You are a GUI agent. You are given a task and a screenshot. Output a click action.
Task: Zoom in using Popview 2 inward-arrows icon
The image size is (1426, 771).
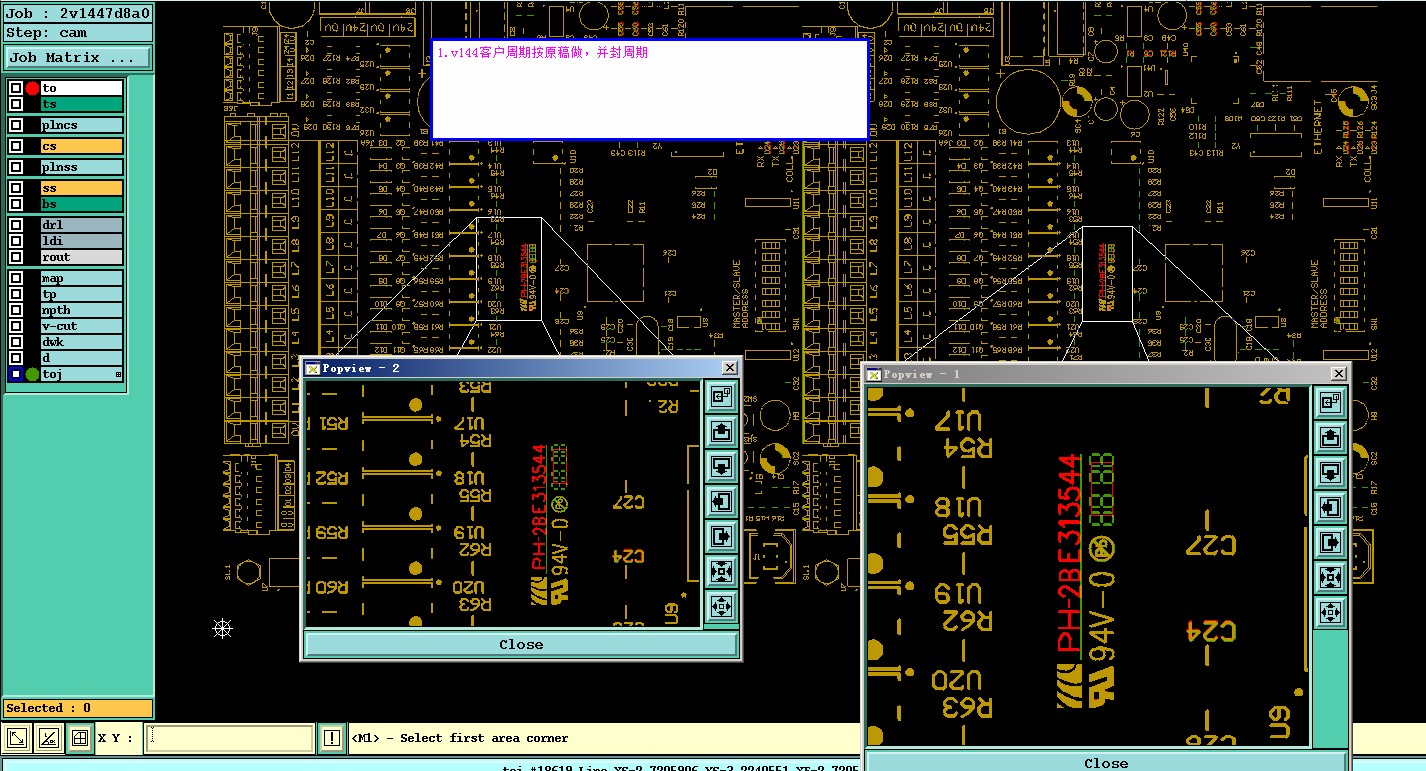point(721,572)
